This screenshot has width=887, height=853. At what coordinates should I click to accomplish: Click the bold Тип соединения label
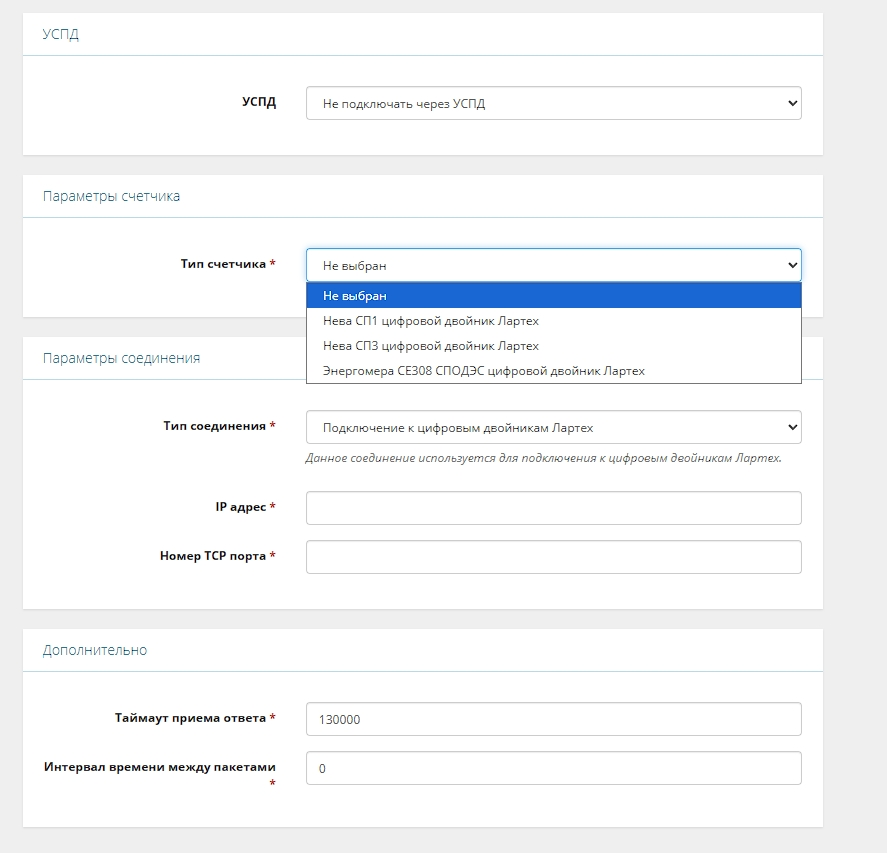tap(214, 426)
